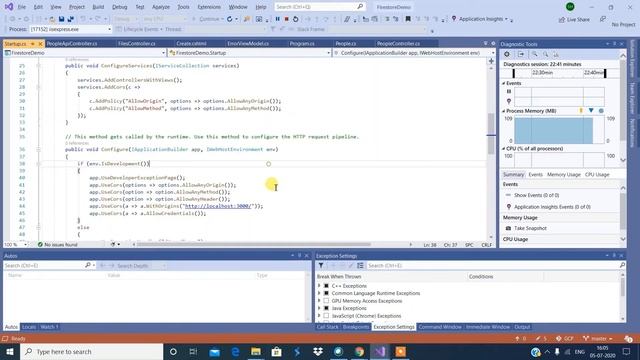Open Google Chrome from taskbar
640x360 pixels.
(x=359, y=351)
